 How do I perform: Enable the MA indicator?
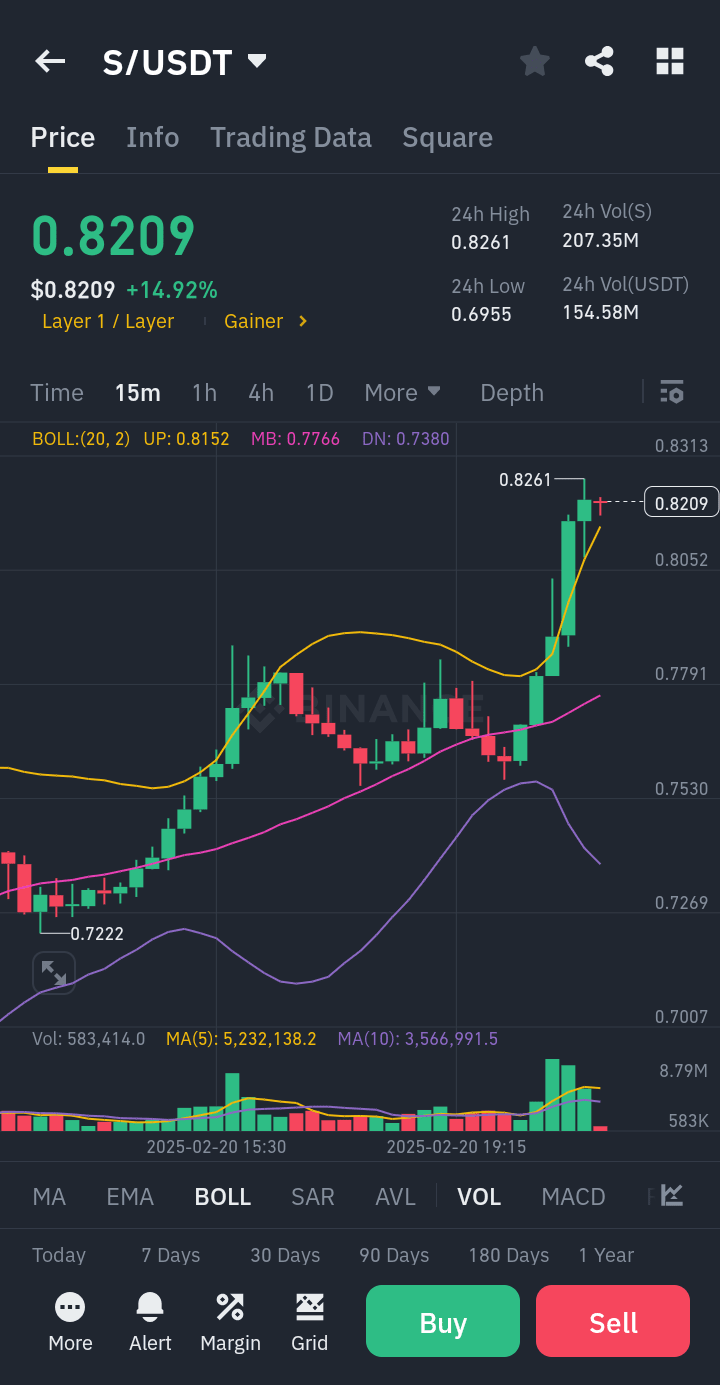pos(49,1196)
